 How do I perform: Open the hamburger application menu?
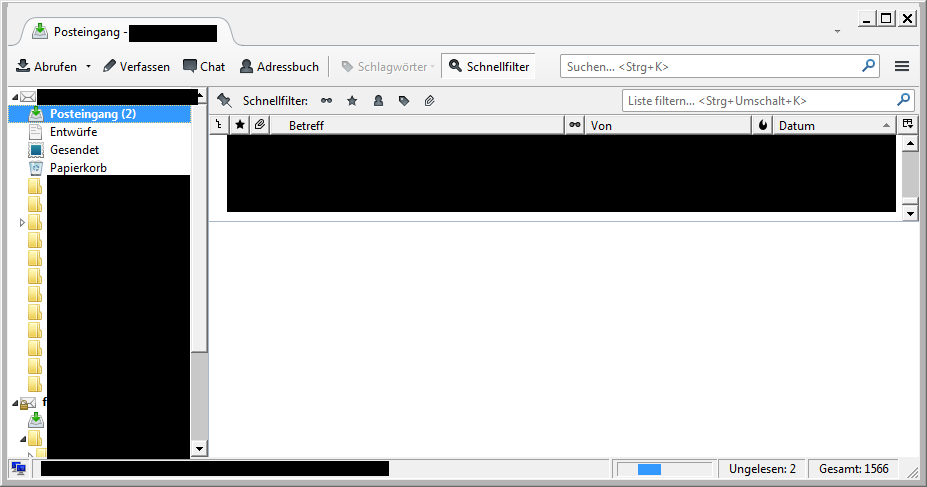(901, 67)
